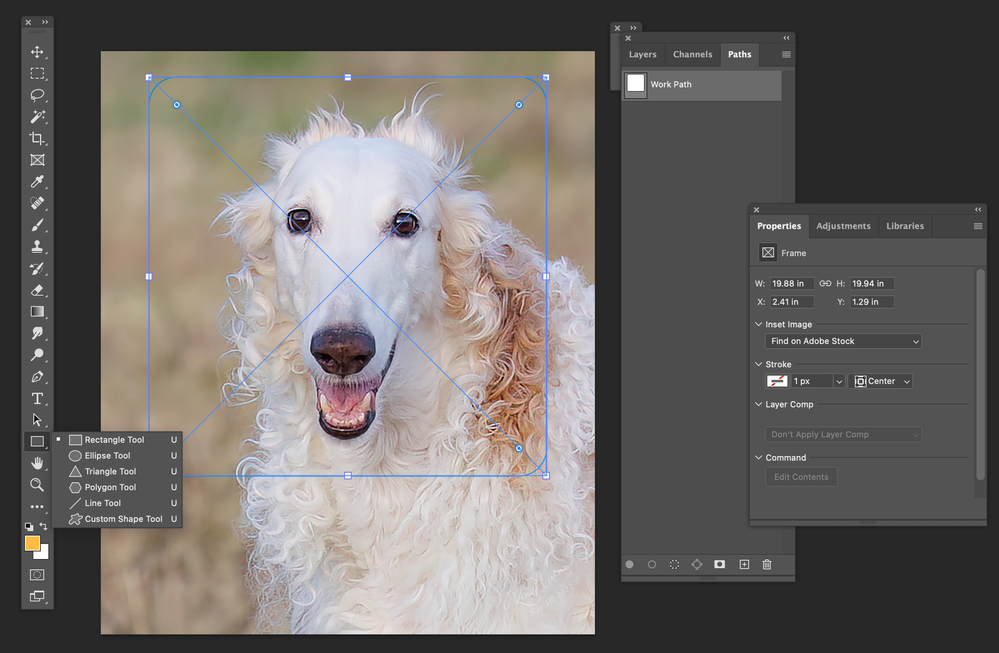Add a mask from the Paths panel

click(719, 564)
